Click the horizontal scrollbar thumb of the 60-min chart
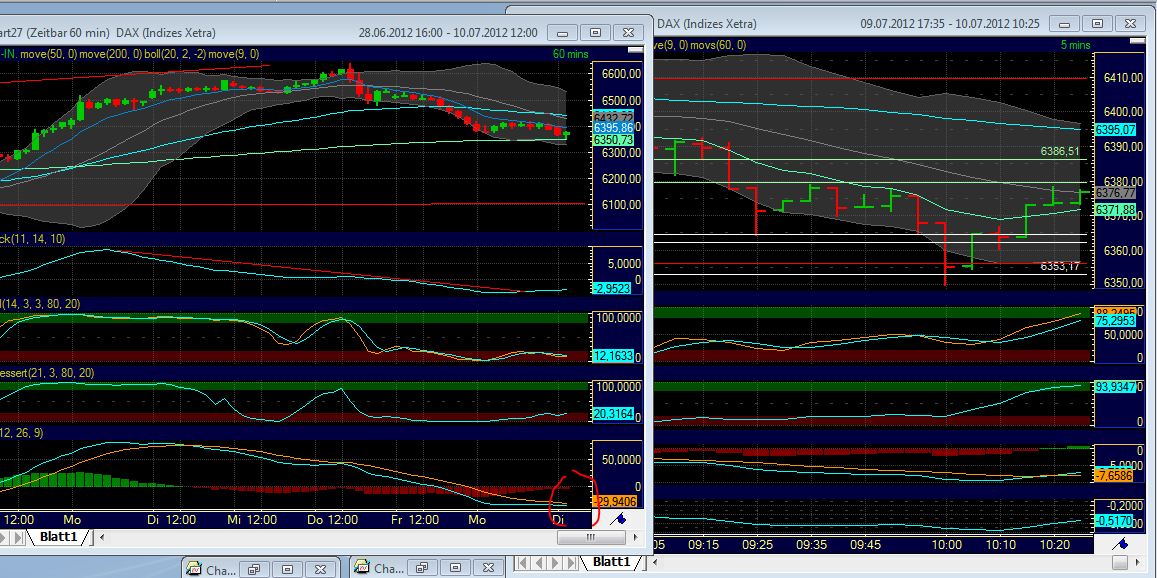Viewport: 1157px width, 578px height. (590, 537)
